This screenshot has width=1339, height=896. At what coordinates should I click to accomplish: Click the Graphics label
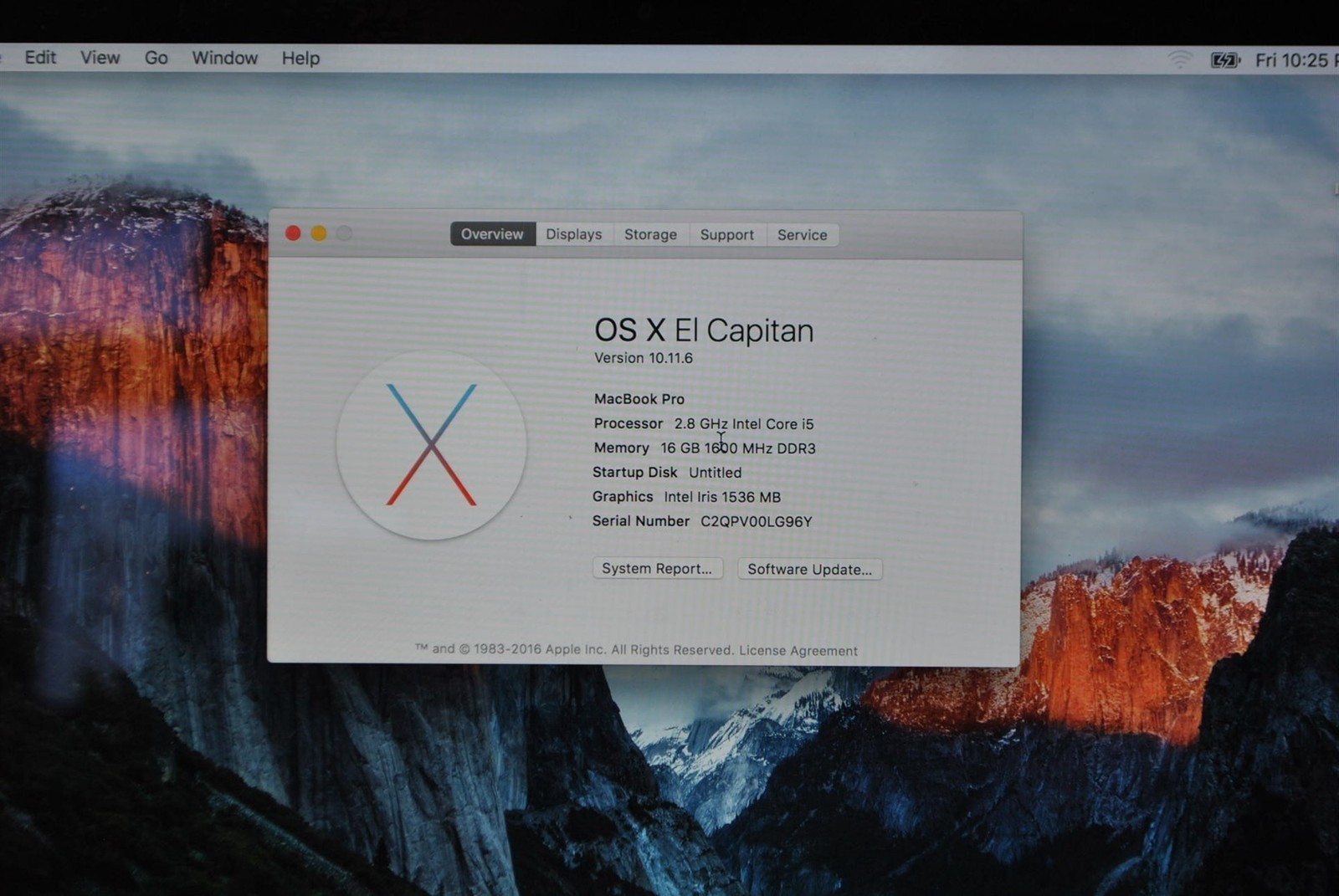coord(623,497)
